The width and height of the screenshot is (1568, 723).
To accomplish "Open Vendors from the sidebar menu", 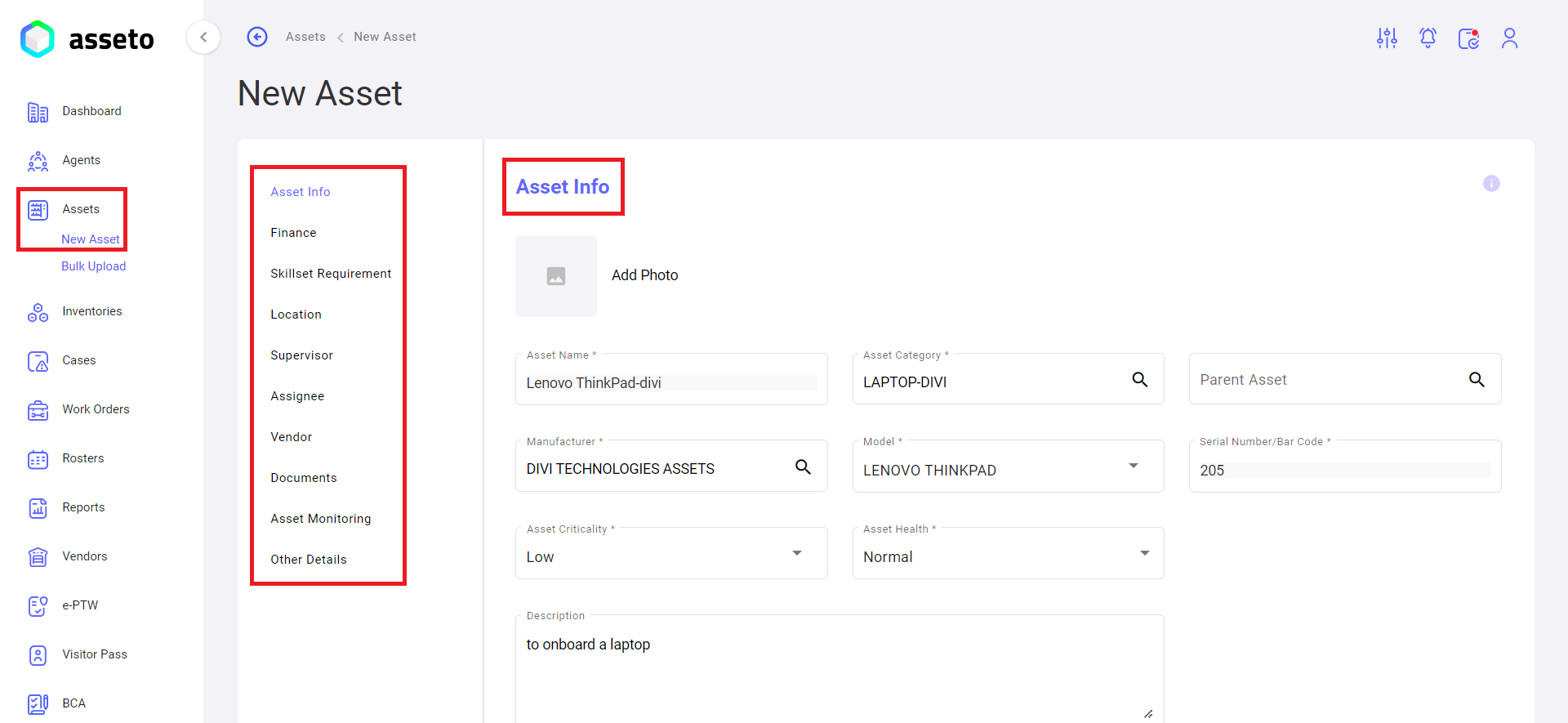I will click(85, 556).
